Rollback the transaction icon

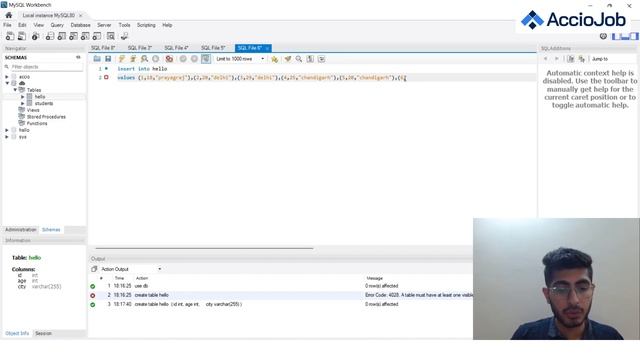pyautogui.click(x=194, y=59)
